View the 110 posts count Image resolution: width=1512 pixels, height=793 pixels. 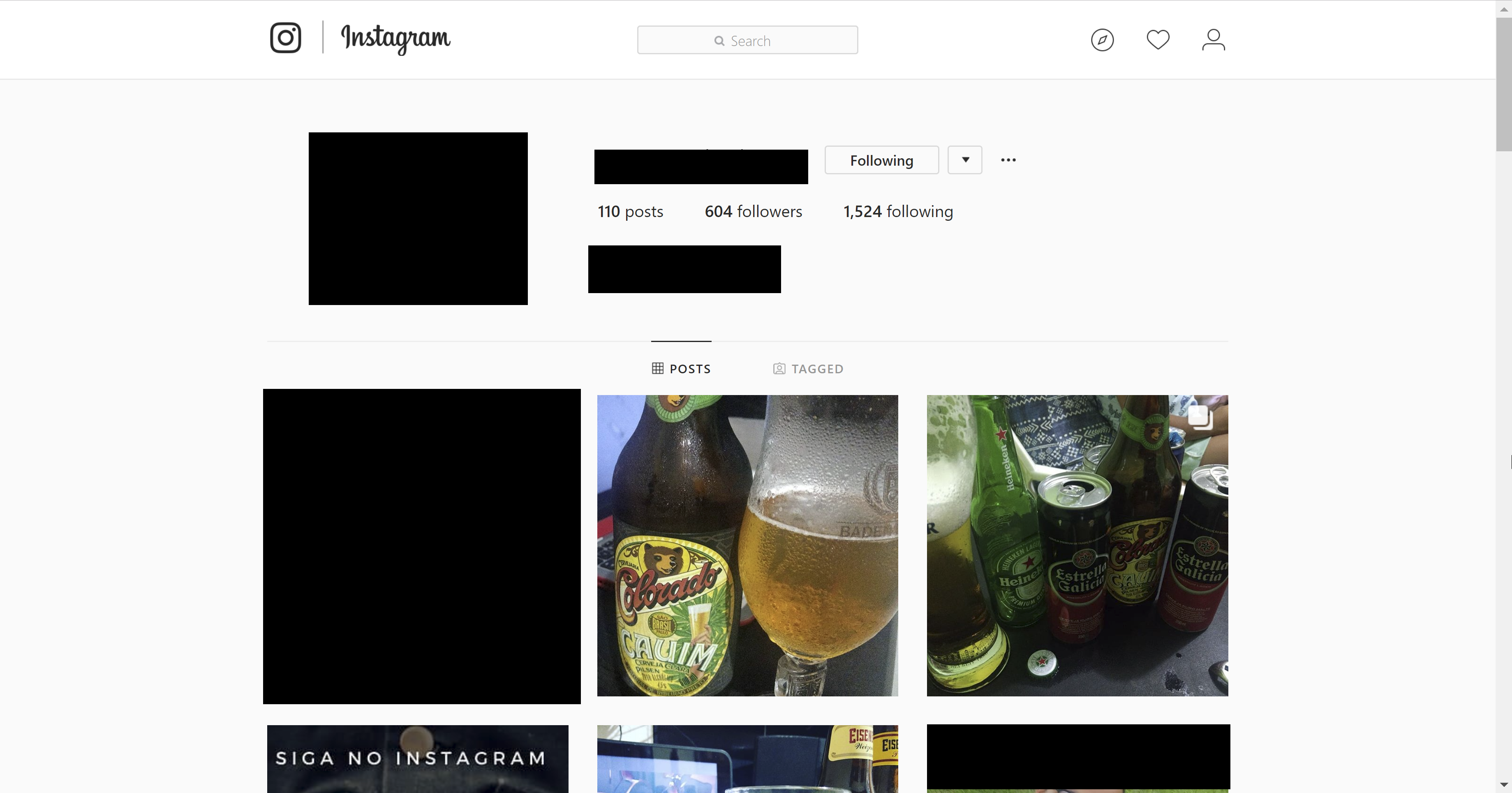click(630, 211)
